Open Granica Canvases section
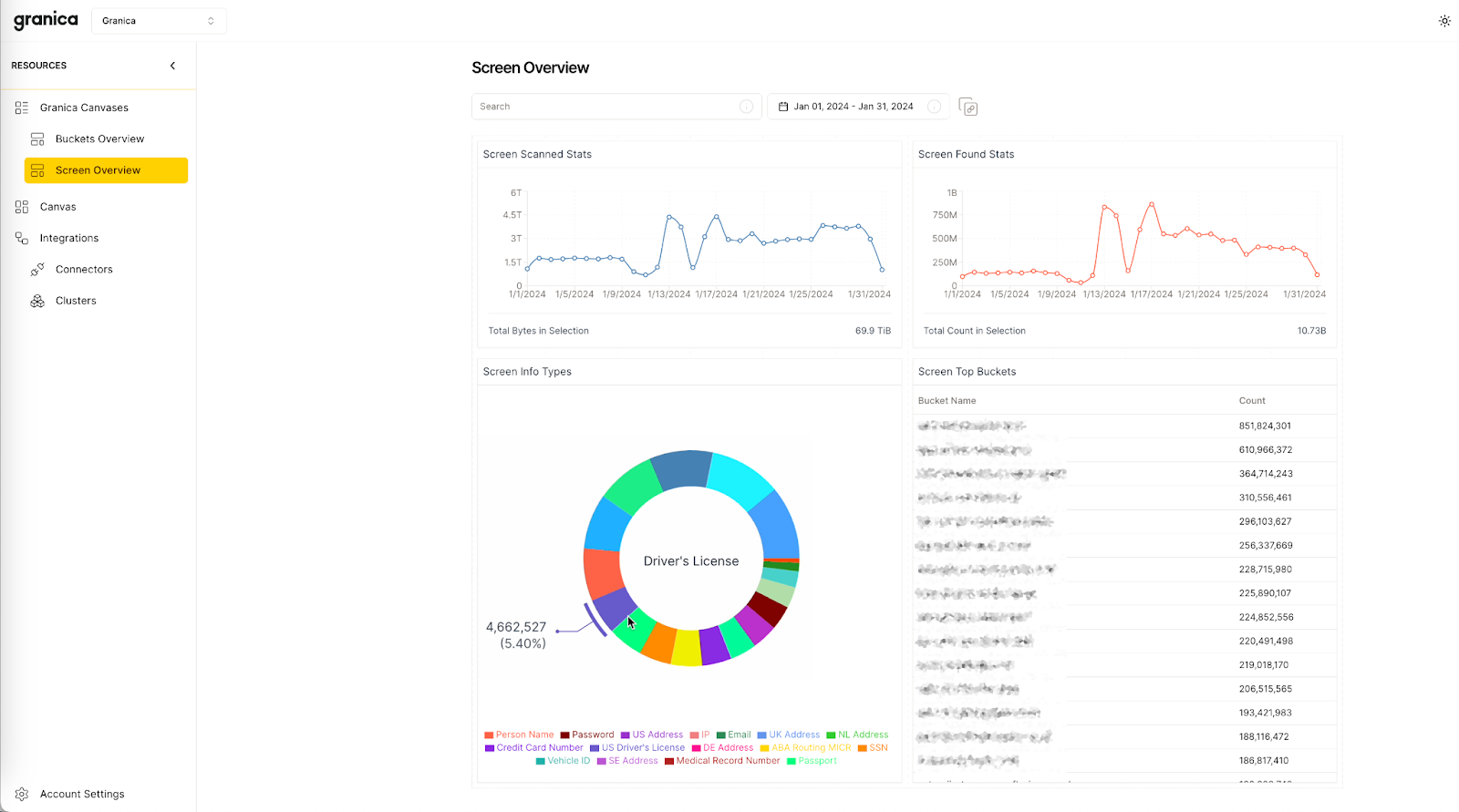The image size is (1459, 812). tap(84, 108)
